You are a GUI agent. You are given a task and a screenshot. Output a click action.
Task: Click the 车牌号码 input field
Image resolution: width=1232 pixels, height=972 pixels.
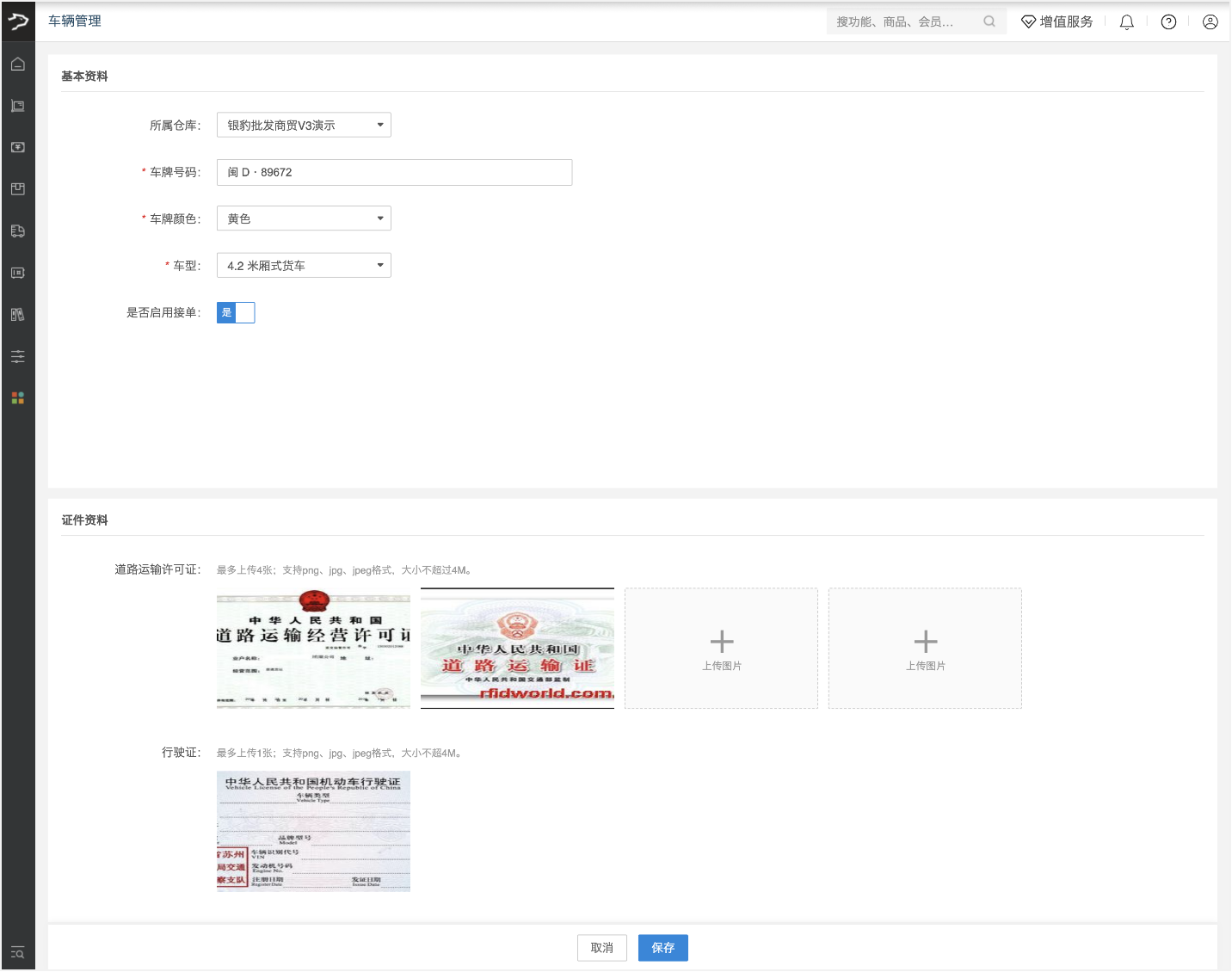click(394, 172)
